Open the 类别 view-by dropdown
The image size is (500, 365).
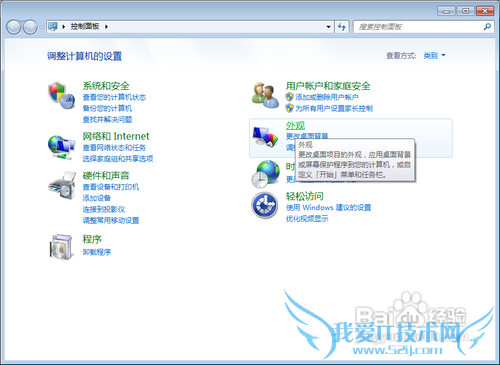[x=434, y=55]
